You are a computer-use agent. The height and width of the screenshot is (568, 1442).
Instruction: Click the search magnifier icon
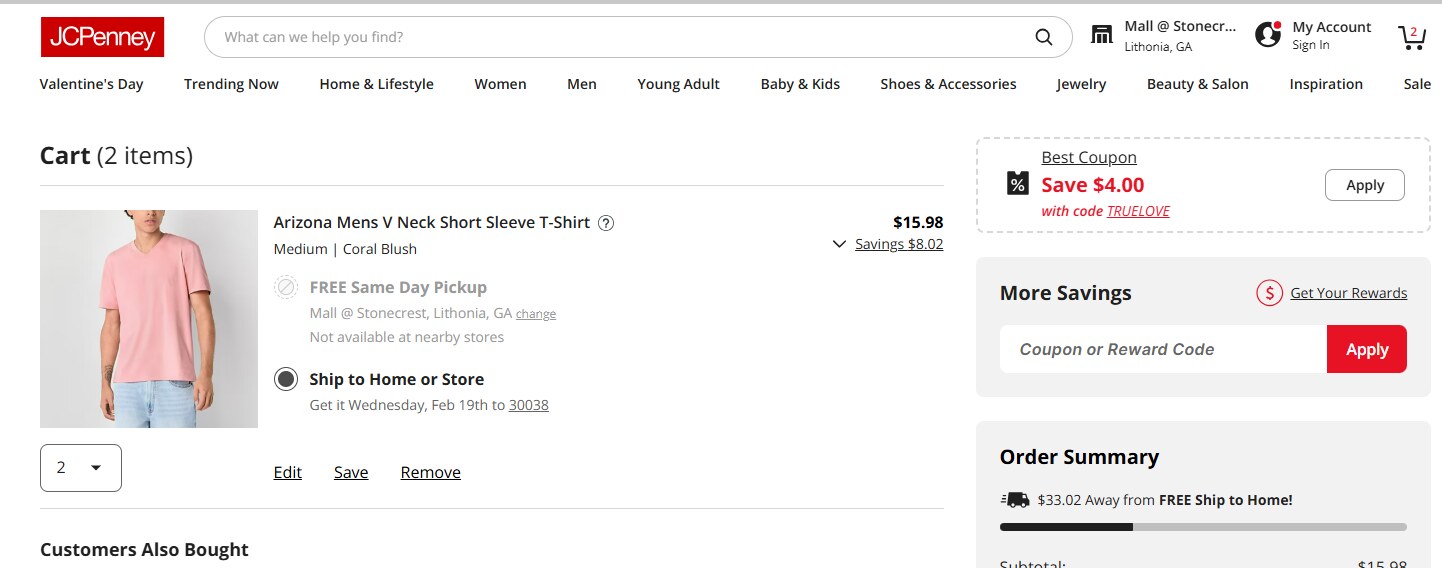click(1043, 38)
